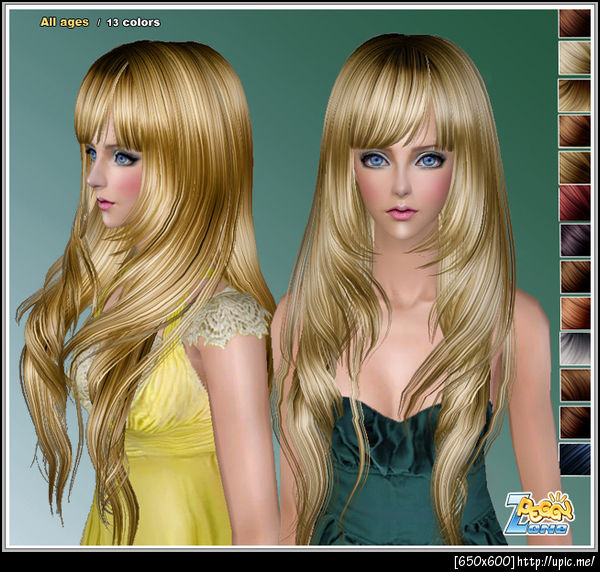The height and width of the screenshot is (572, 600).
Task: Open the http://upic.me/ link
Action: [x=555, y=562]
